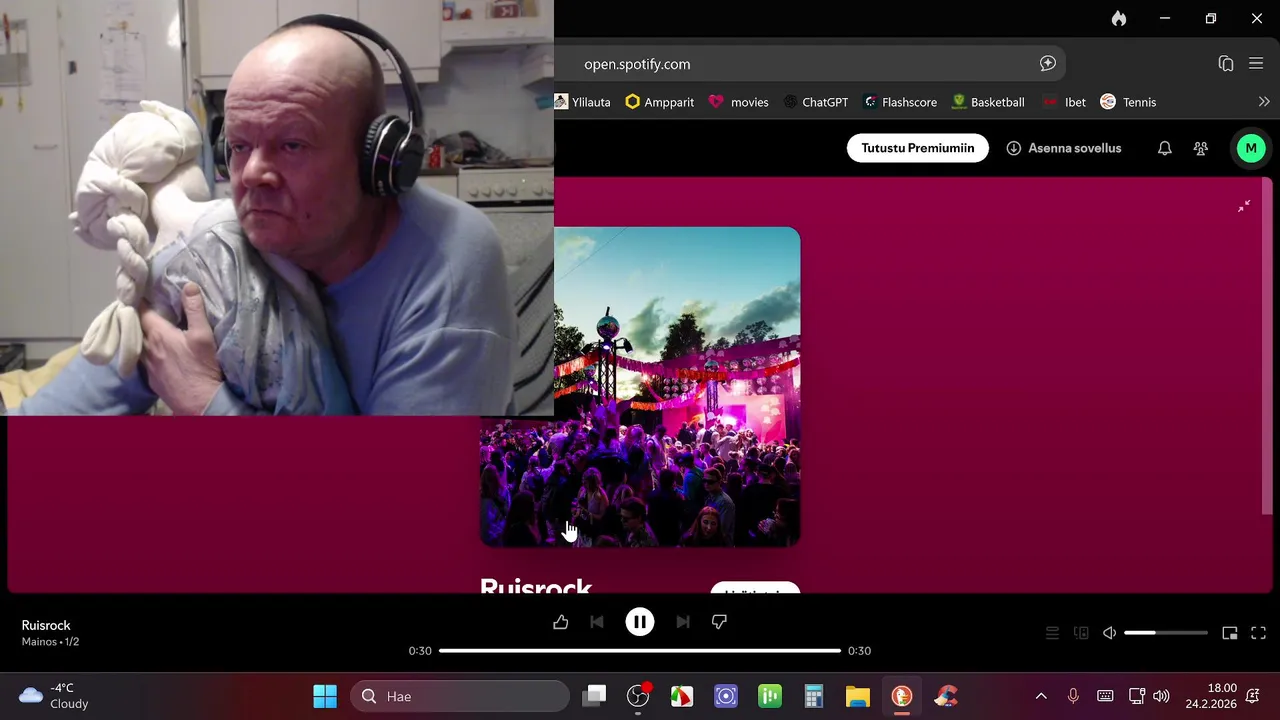Open the ChatGPT bookmark

click(x=816, y=102)
